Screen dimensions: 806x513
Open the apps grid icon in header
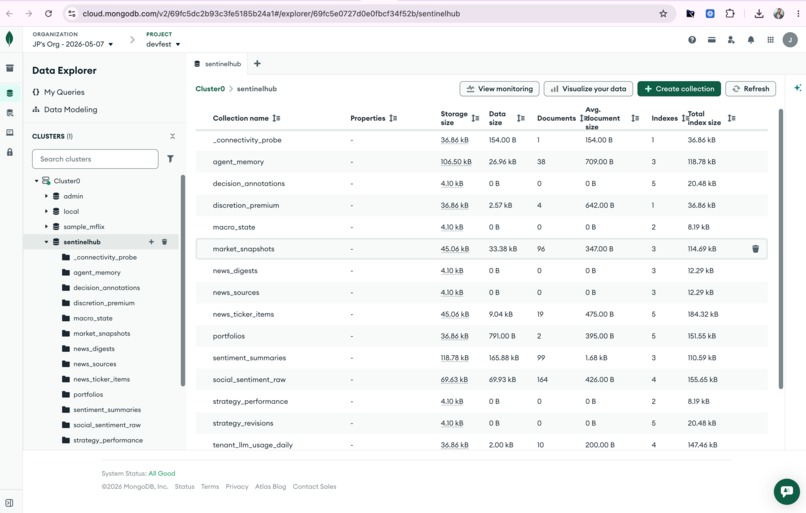770,40
